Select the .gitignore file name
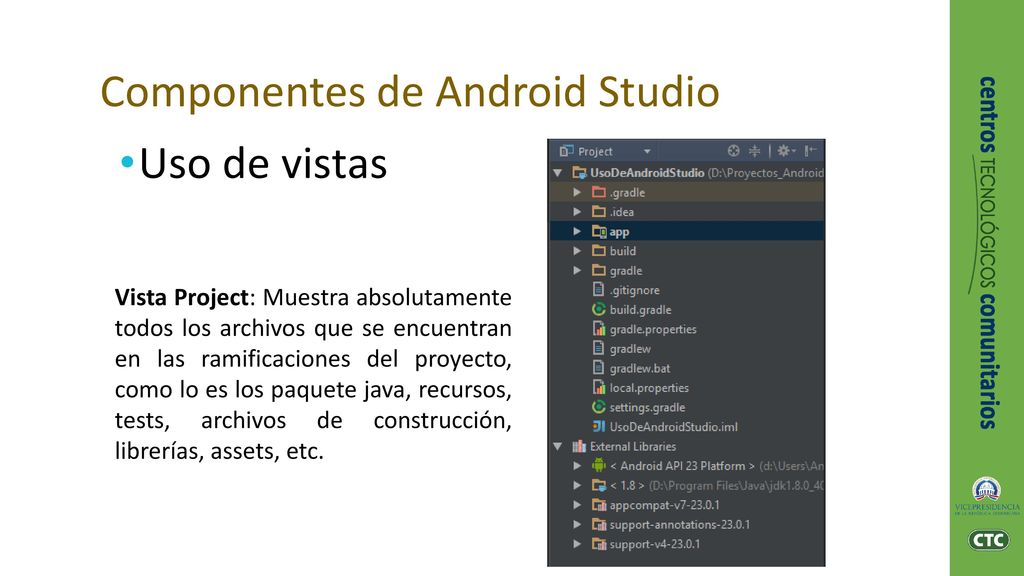Viewport: 1024px width, 576px height. [635, 290]
